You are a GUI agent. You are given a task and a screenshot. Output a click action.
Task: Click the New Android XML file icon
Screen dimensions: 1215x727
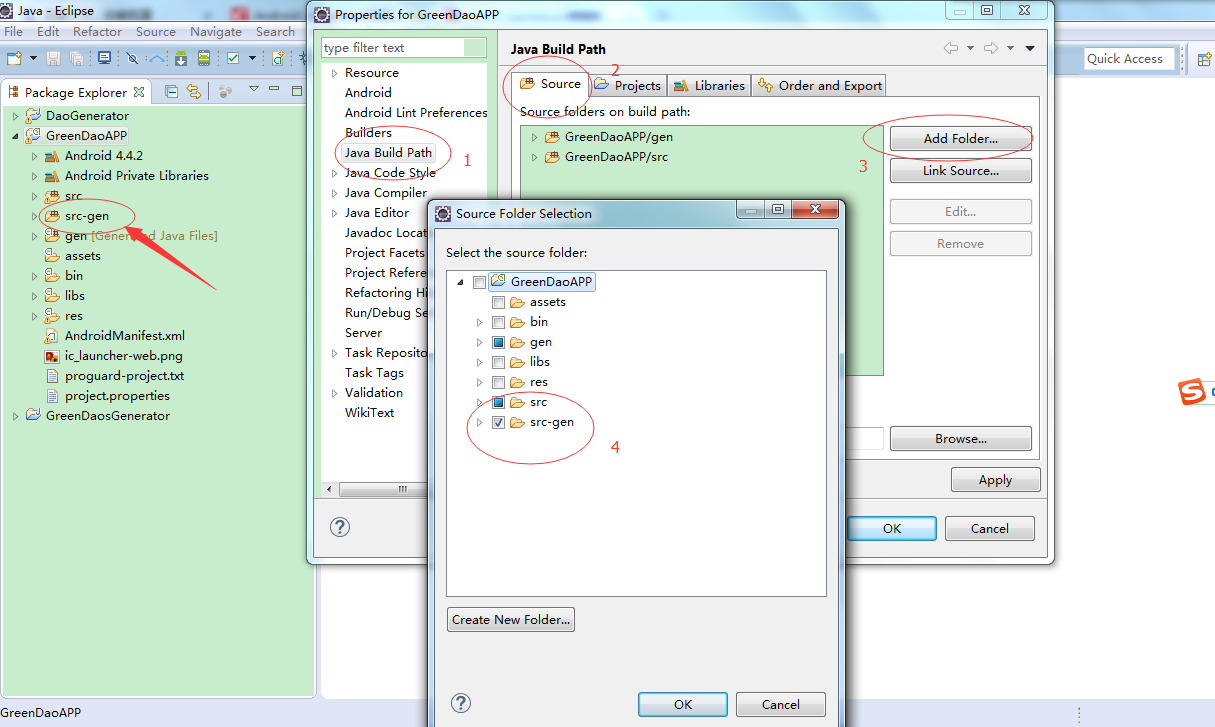click(277, 58)
